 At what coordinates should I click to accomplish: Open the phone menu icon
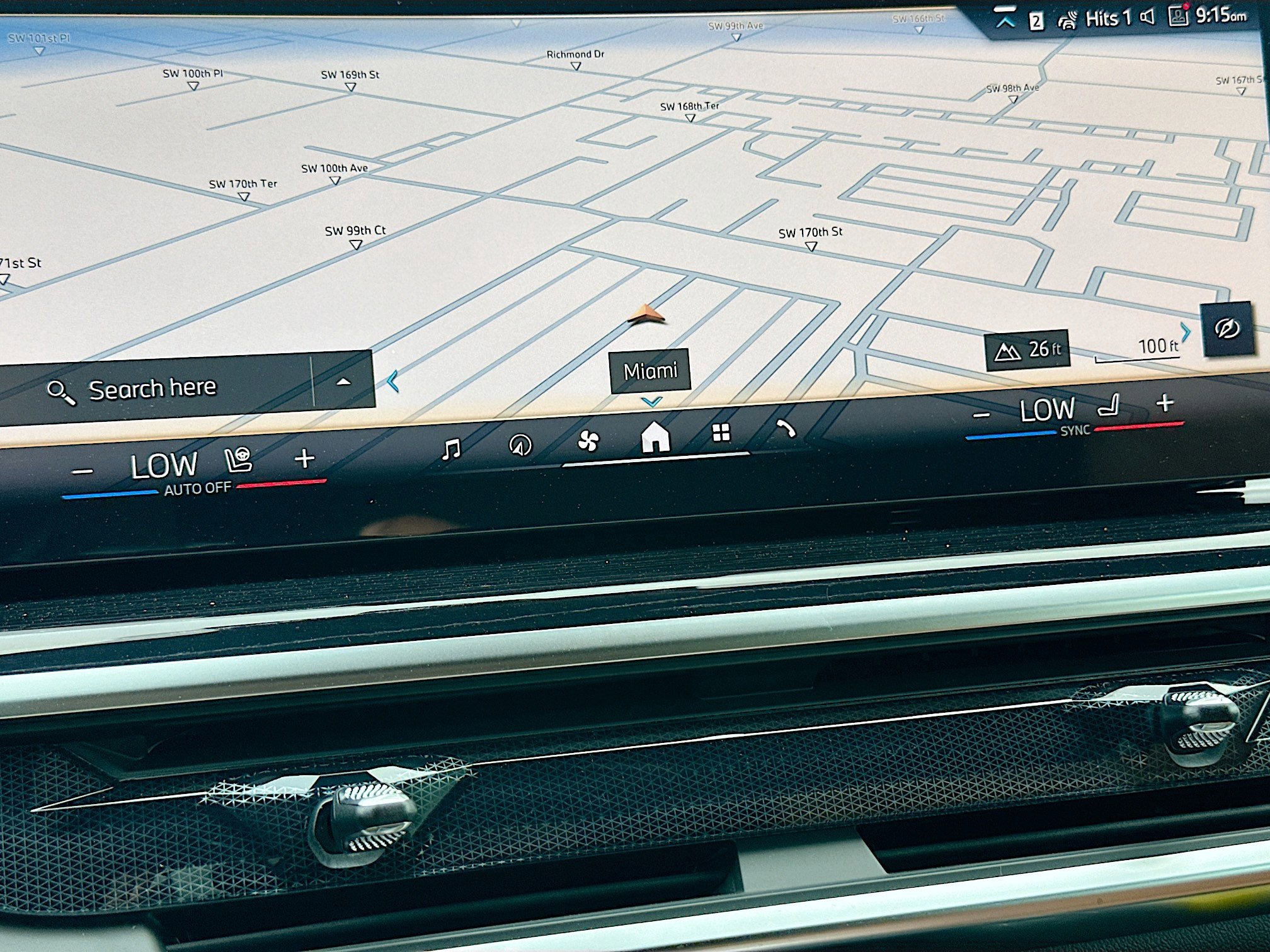786,429
